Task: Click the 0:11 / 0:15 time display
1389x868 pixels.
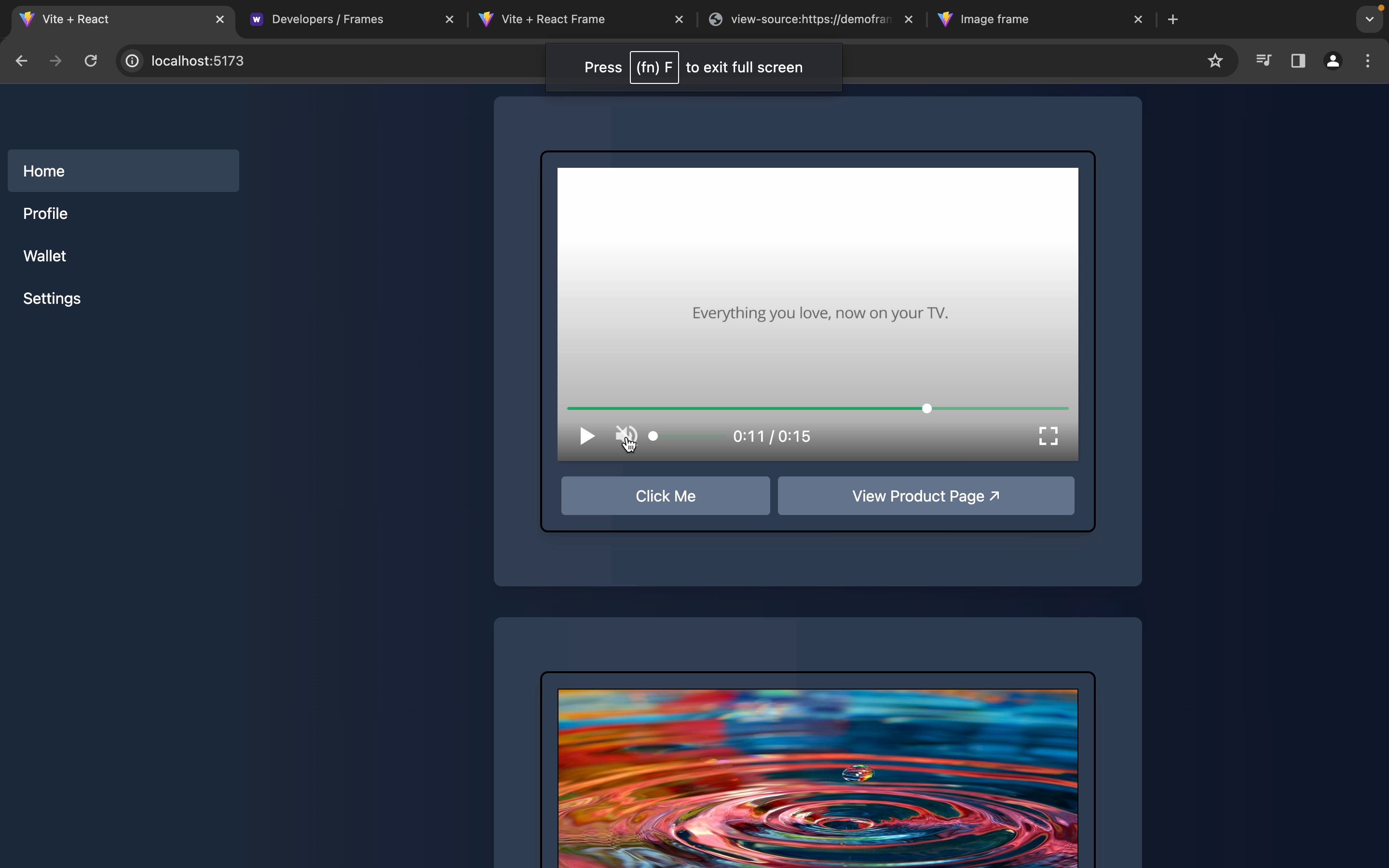Action: click(772, 436)
